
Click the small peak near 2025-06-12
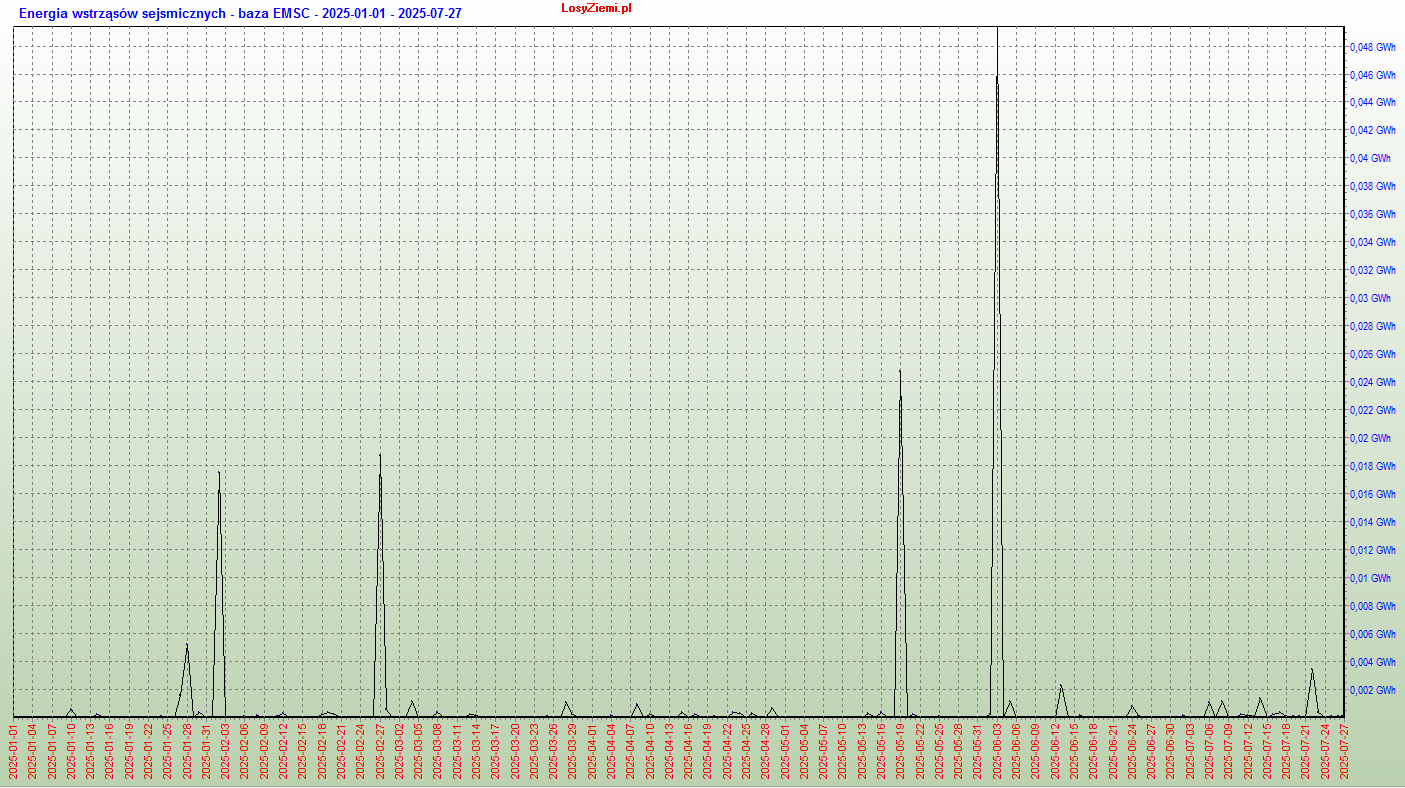[1061, 686]
